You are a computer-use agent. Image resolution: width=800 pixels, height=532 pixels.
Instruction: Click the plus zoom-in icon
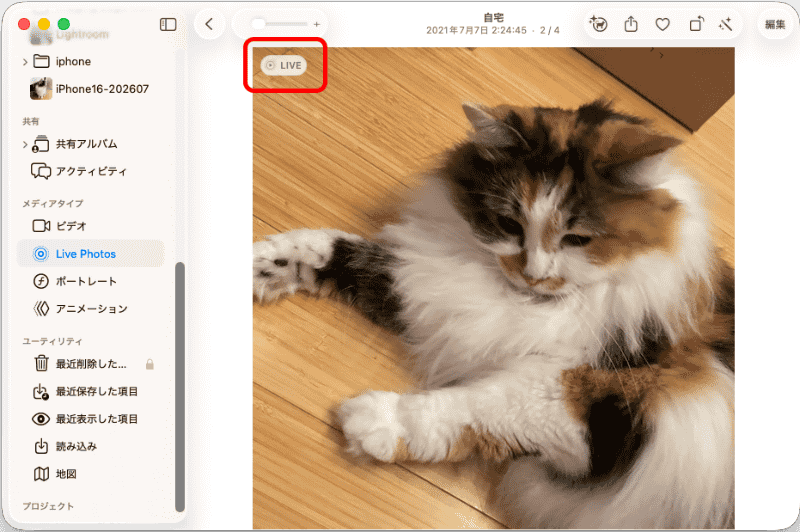click(x=317, y=24)
